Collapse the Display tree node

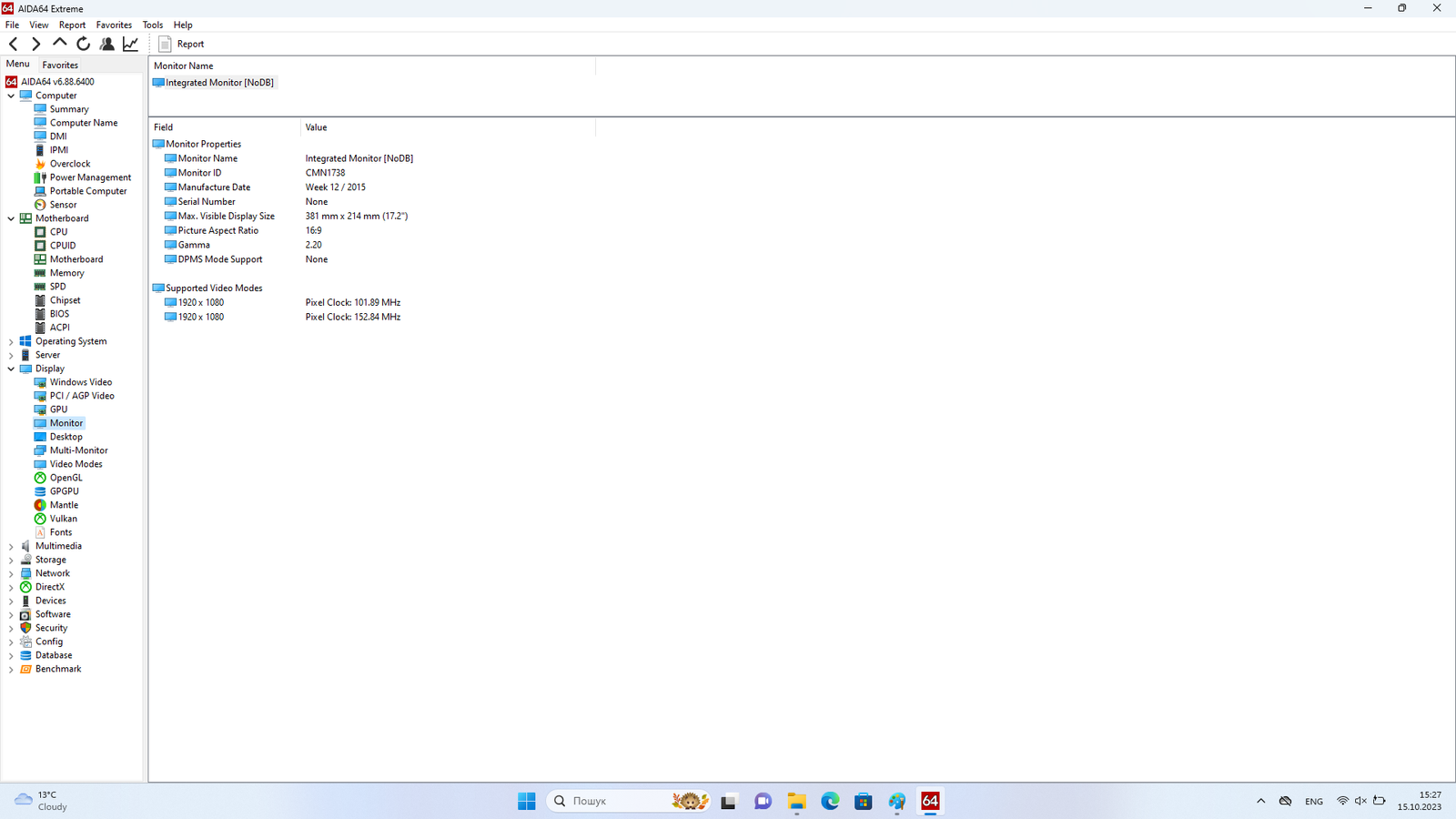[11, 369]
